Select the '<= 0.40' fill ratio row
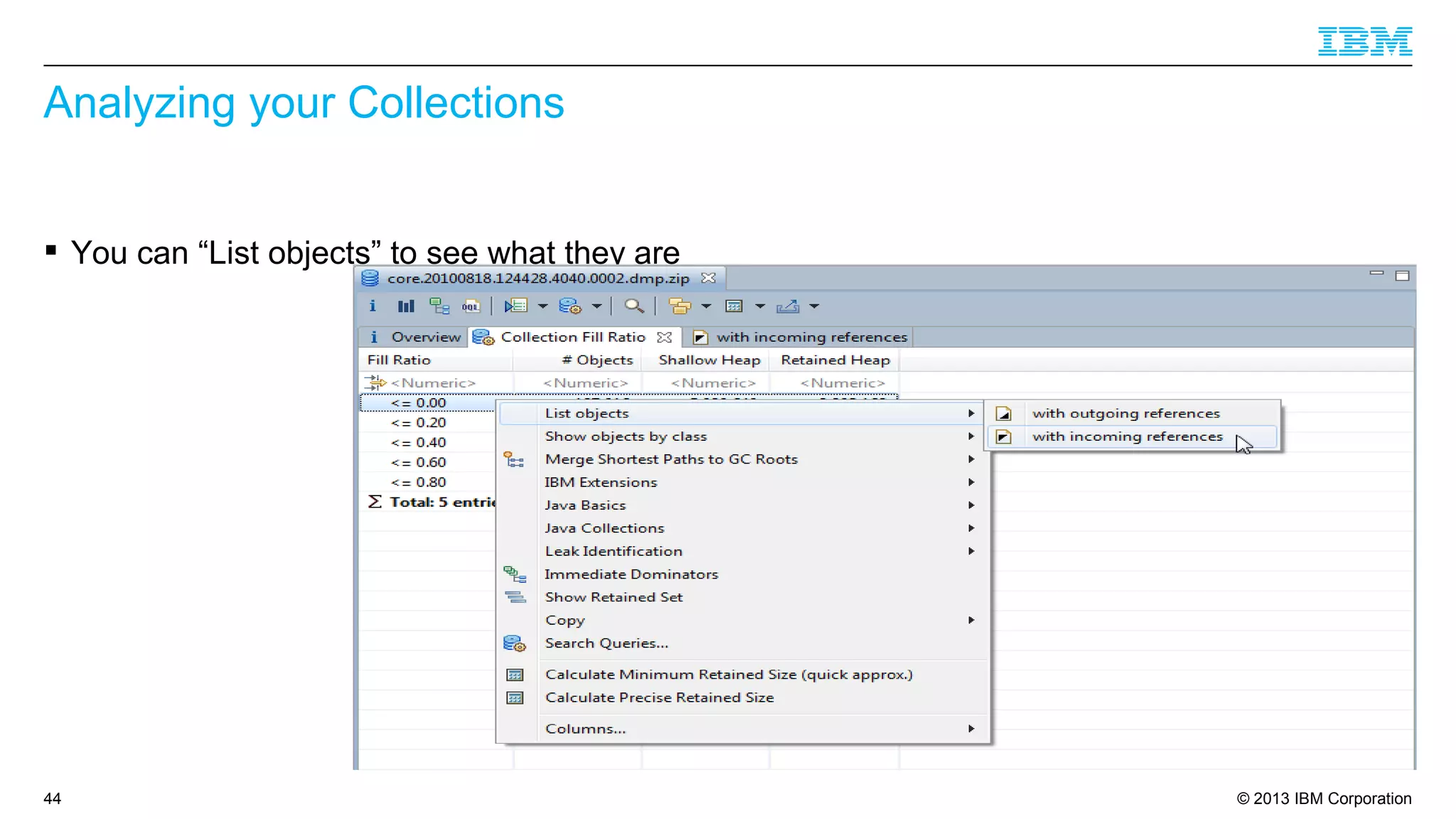This screenshot has width=1456, height=819. 428,443
